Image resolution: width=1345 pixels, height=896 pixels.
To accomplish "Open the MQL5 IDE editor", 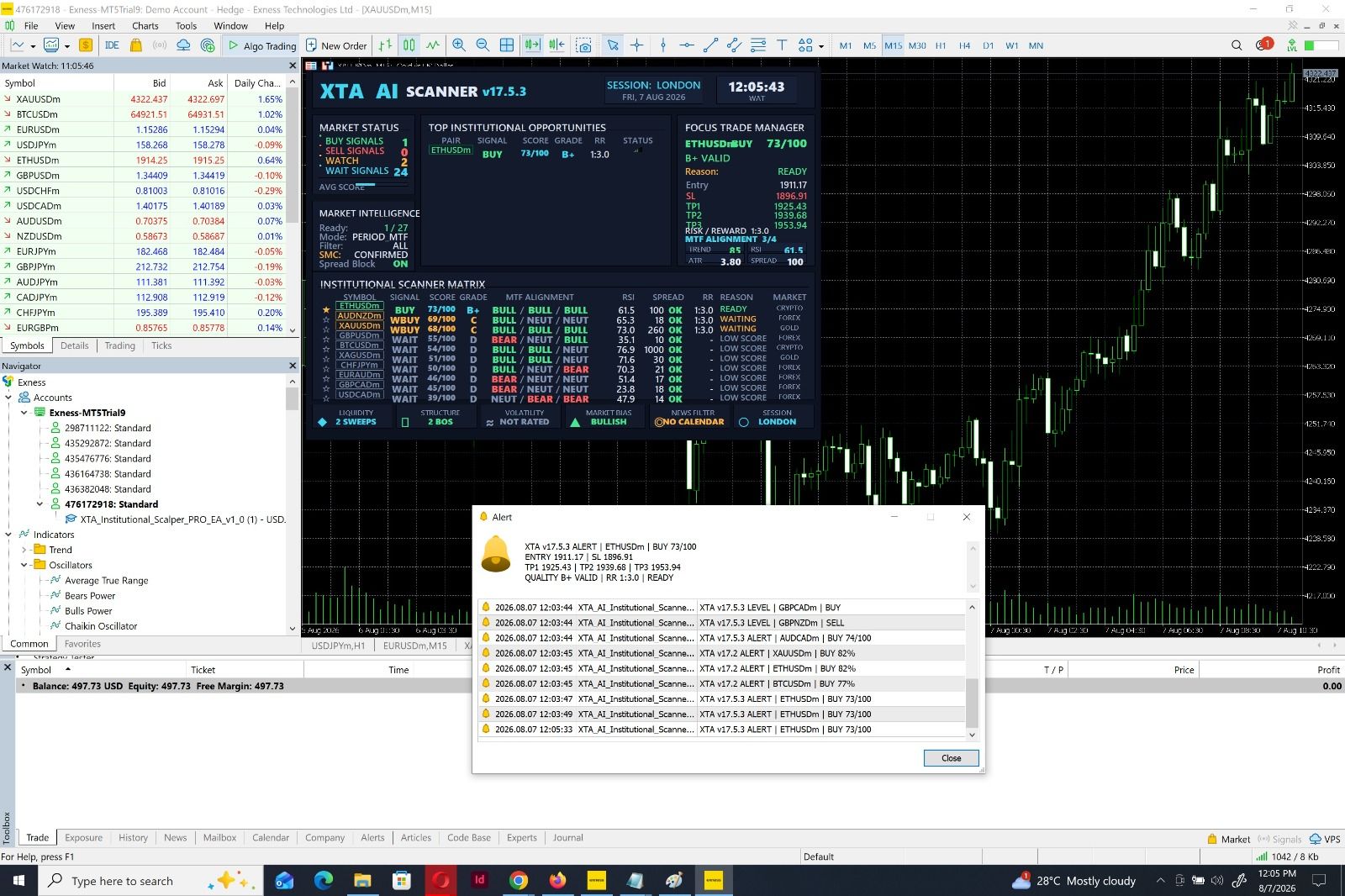I will [x=112, y=45].
